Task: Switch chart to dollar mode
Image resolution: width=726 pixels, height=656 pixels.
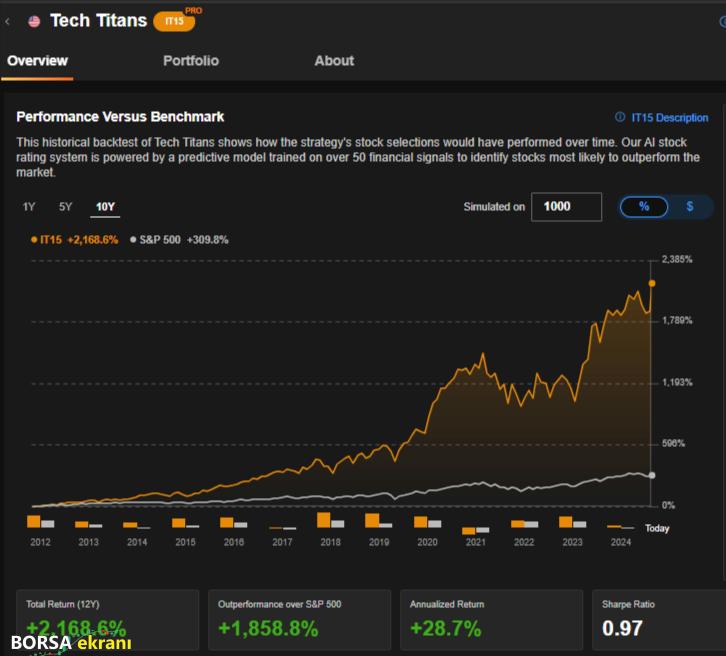Action: pos(689,206)
